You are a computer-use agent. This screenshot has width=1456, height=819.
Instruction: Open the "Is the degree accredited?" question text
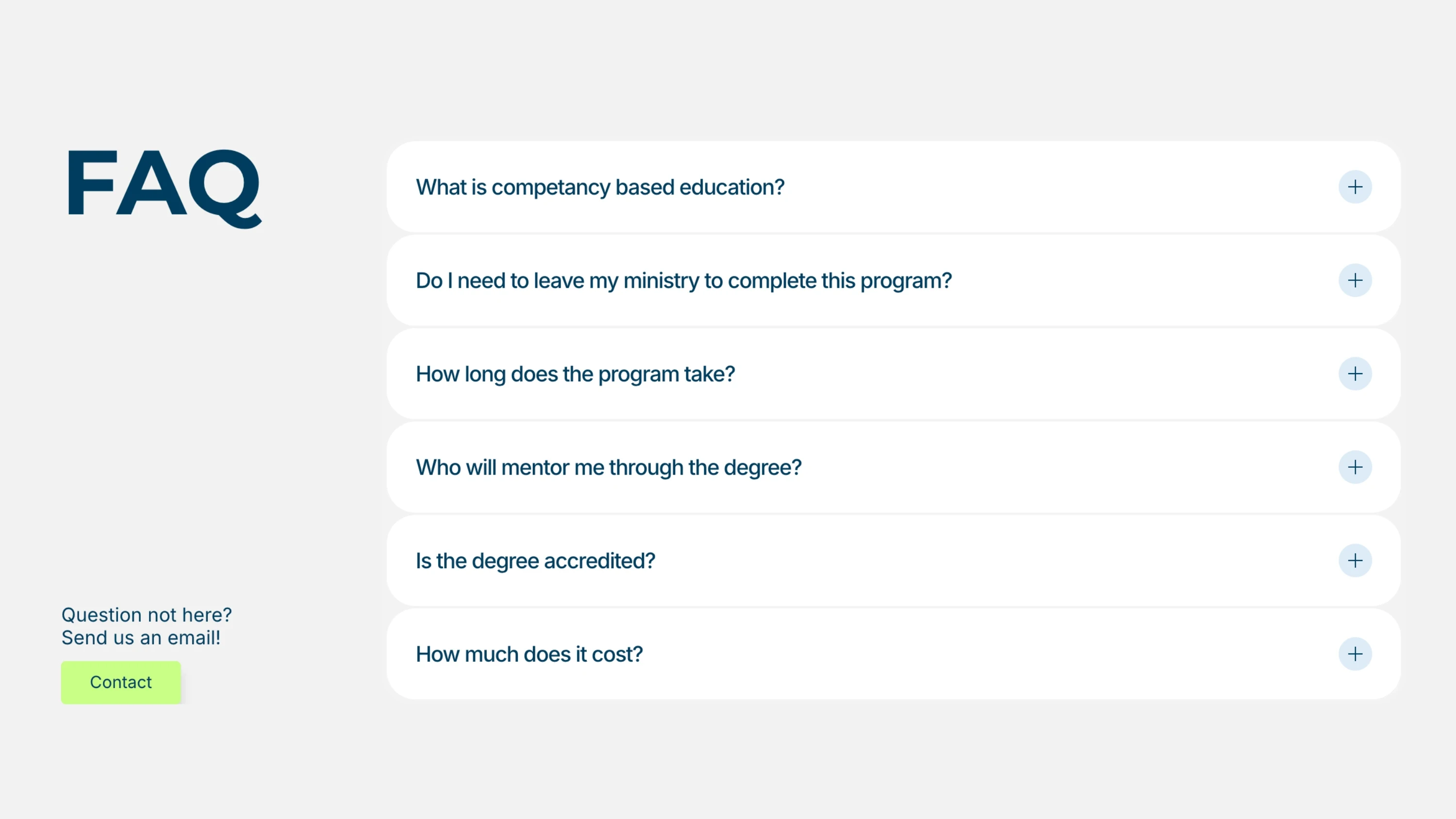click(535, 561)
